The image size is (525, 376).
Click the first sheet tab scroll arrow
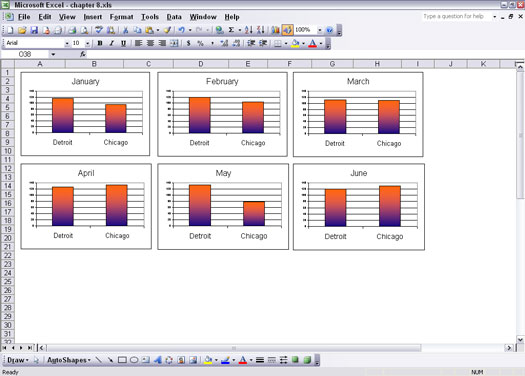tap(4, 348)
